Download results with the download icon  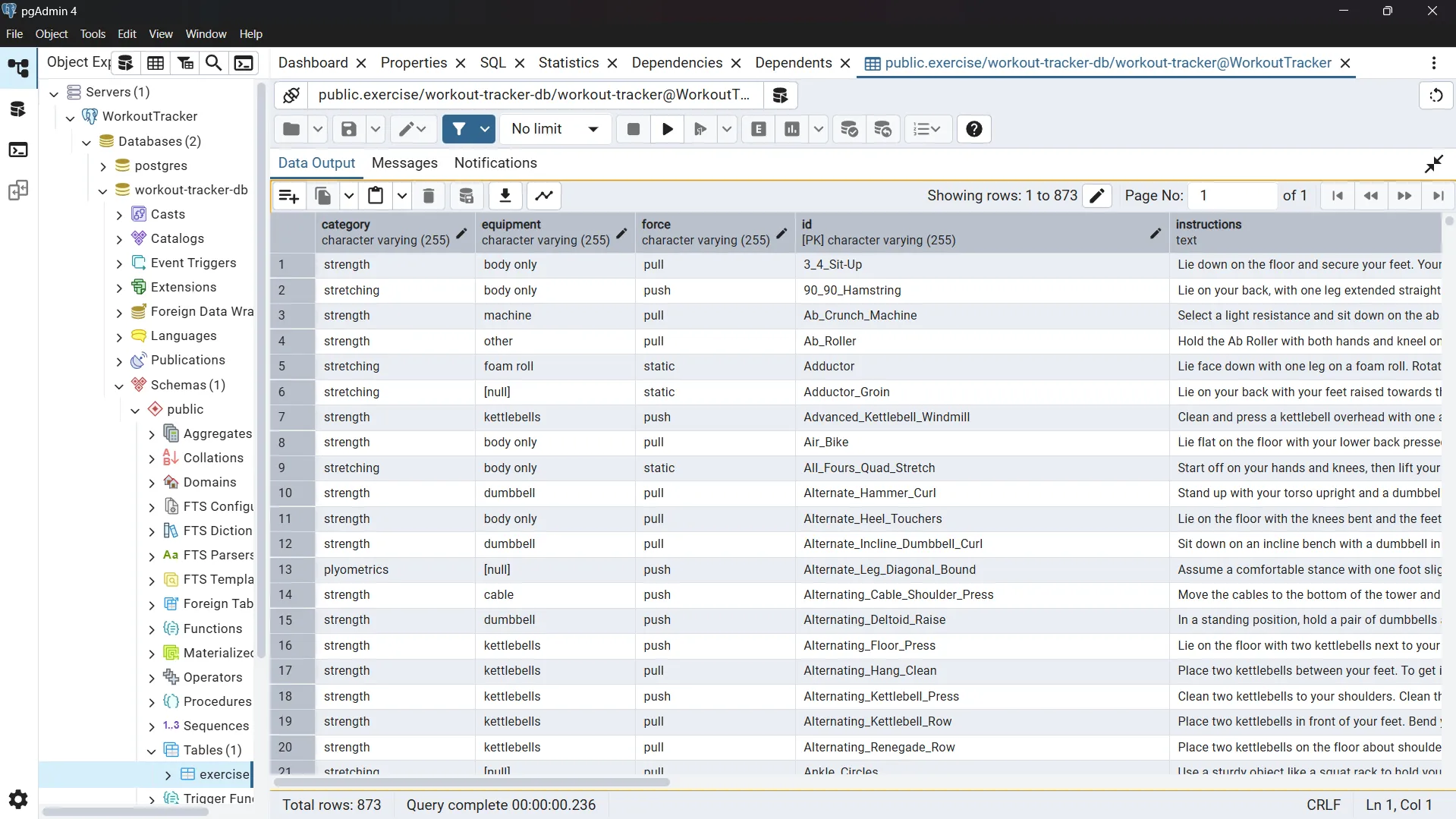pyautogui.click(x=505, y=196)
